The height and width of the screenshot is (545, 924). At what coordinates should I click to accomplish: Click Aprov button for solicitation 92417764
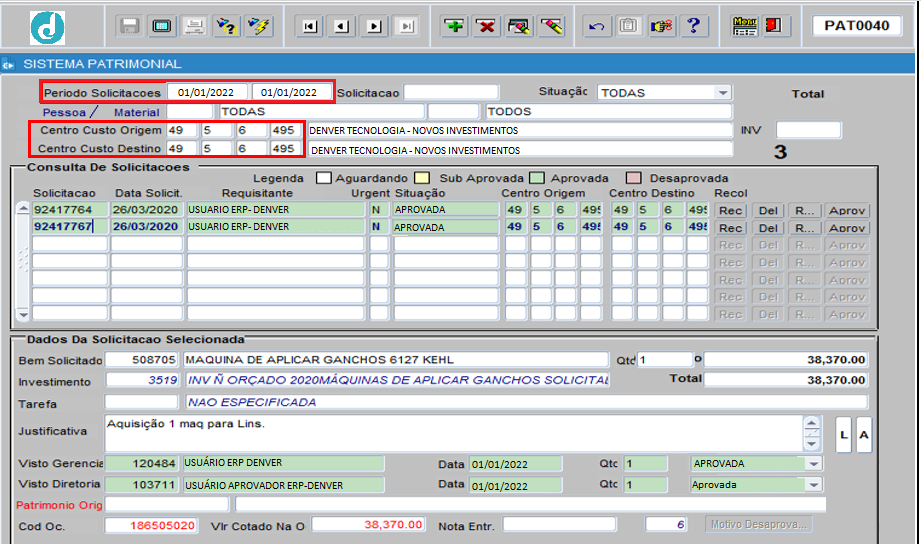click(x=847, y=210)
